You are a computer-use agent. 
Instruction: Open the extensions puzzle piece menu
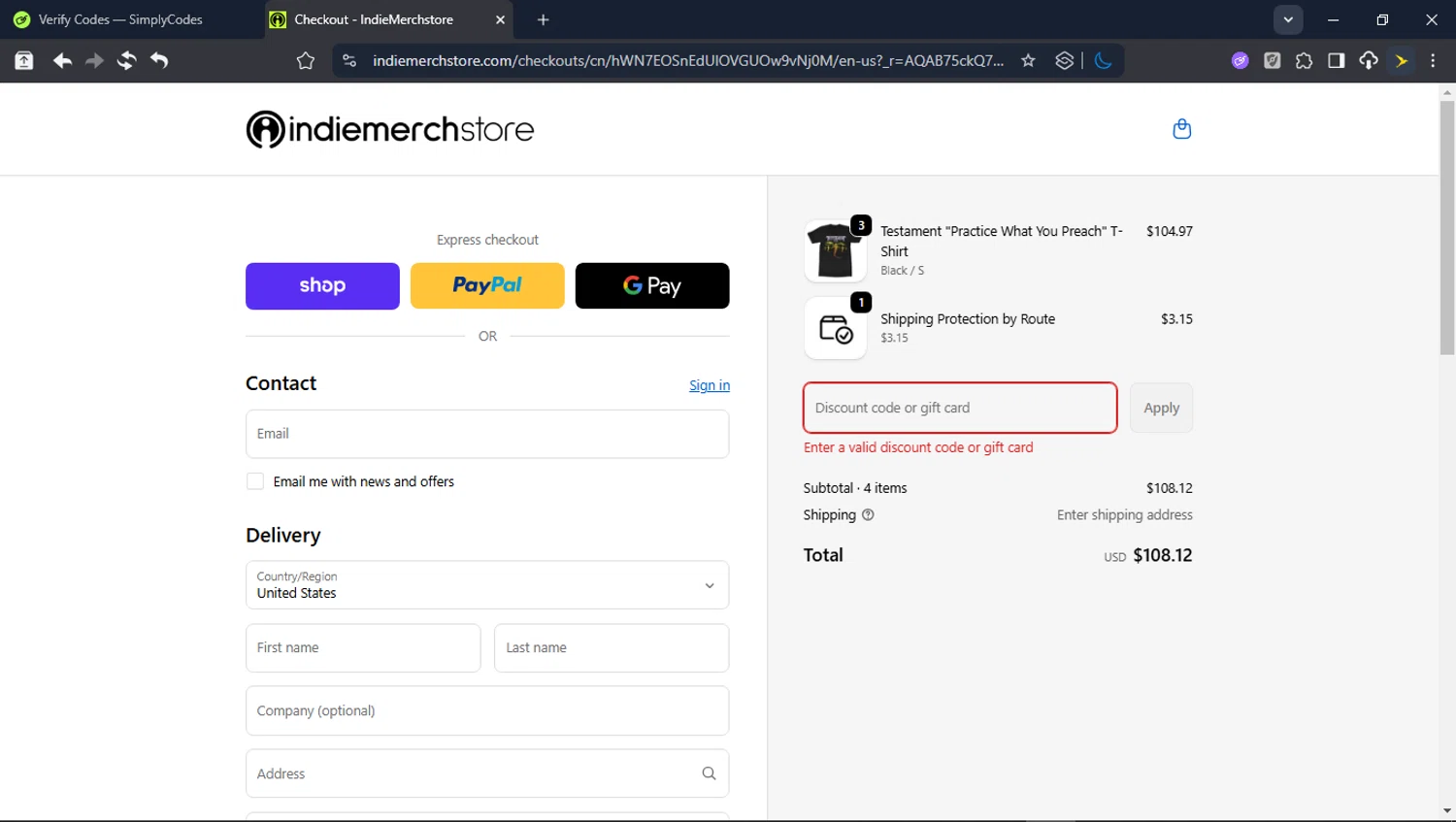[x=1304, y=60]
